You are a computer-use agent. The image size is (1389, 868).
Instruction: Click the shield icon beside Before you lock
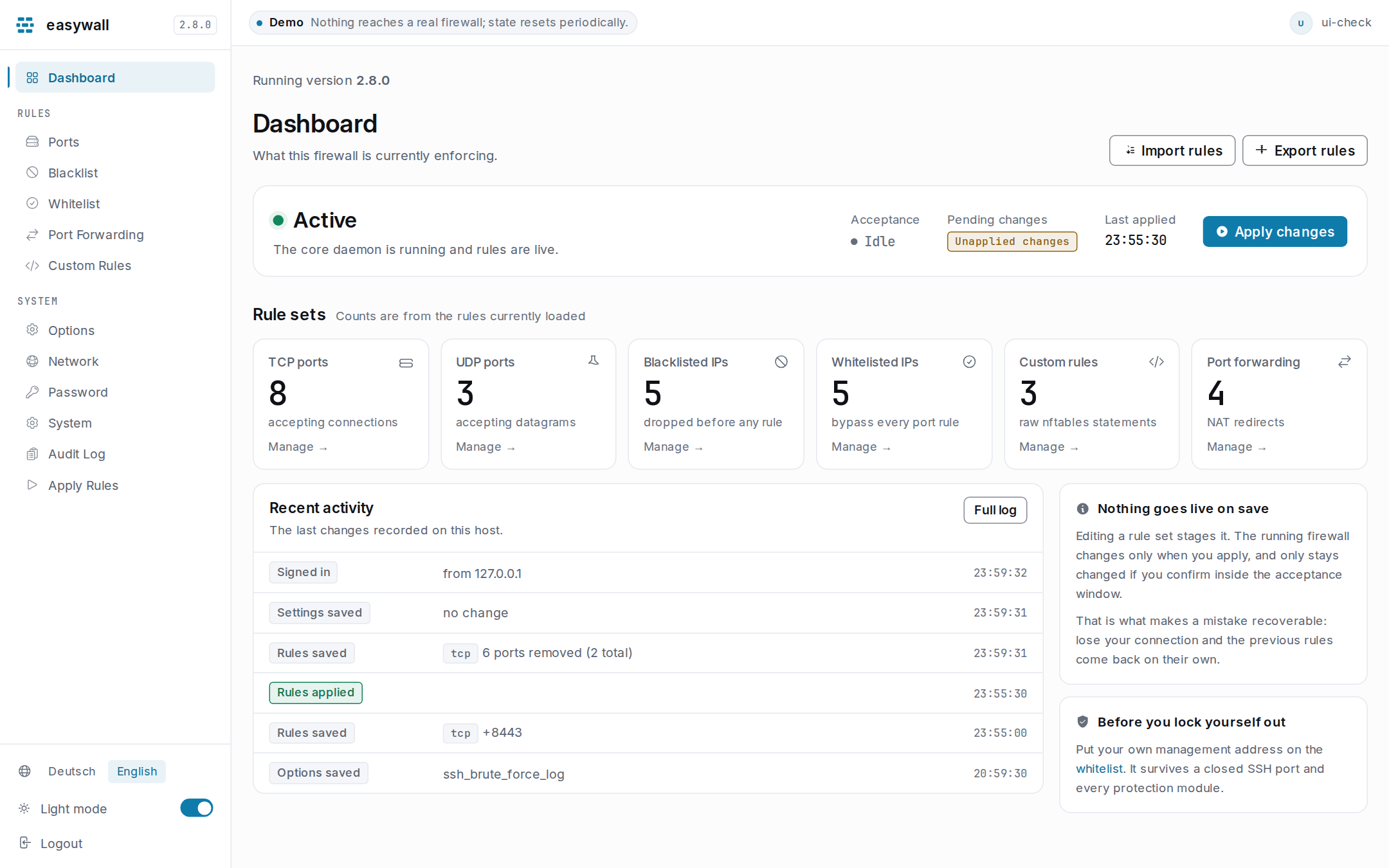click(x=1083, y=721)
